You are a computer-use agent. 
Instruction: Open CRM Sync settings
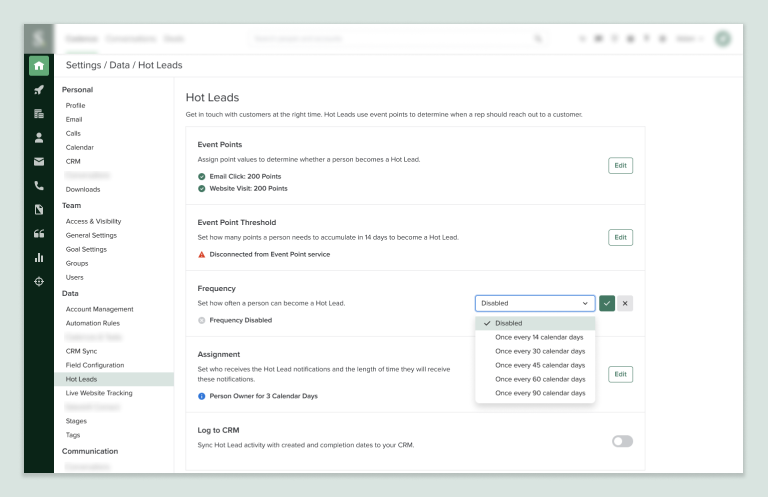[81, 351]
